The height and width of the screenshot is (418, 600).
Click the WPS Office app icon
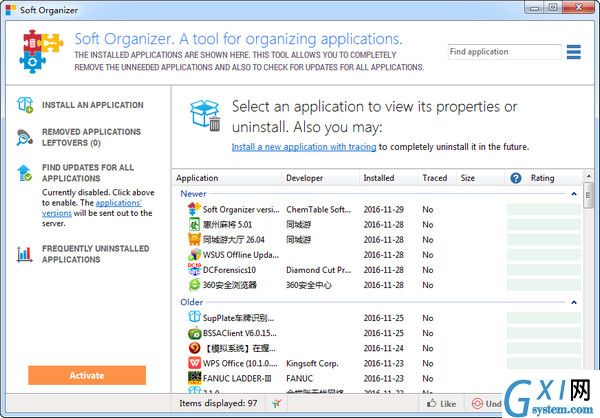194,363
